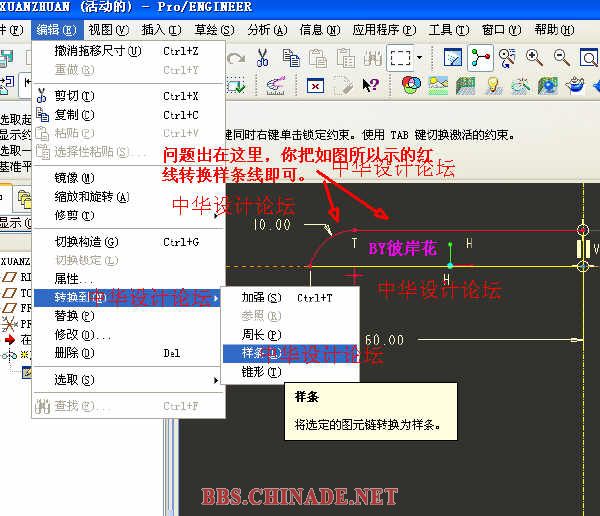Viewport: 600px width, 516px height.
Task: Click the blue sphere room icon
Action: [548, 85]
